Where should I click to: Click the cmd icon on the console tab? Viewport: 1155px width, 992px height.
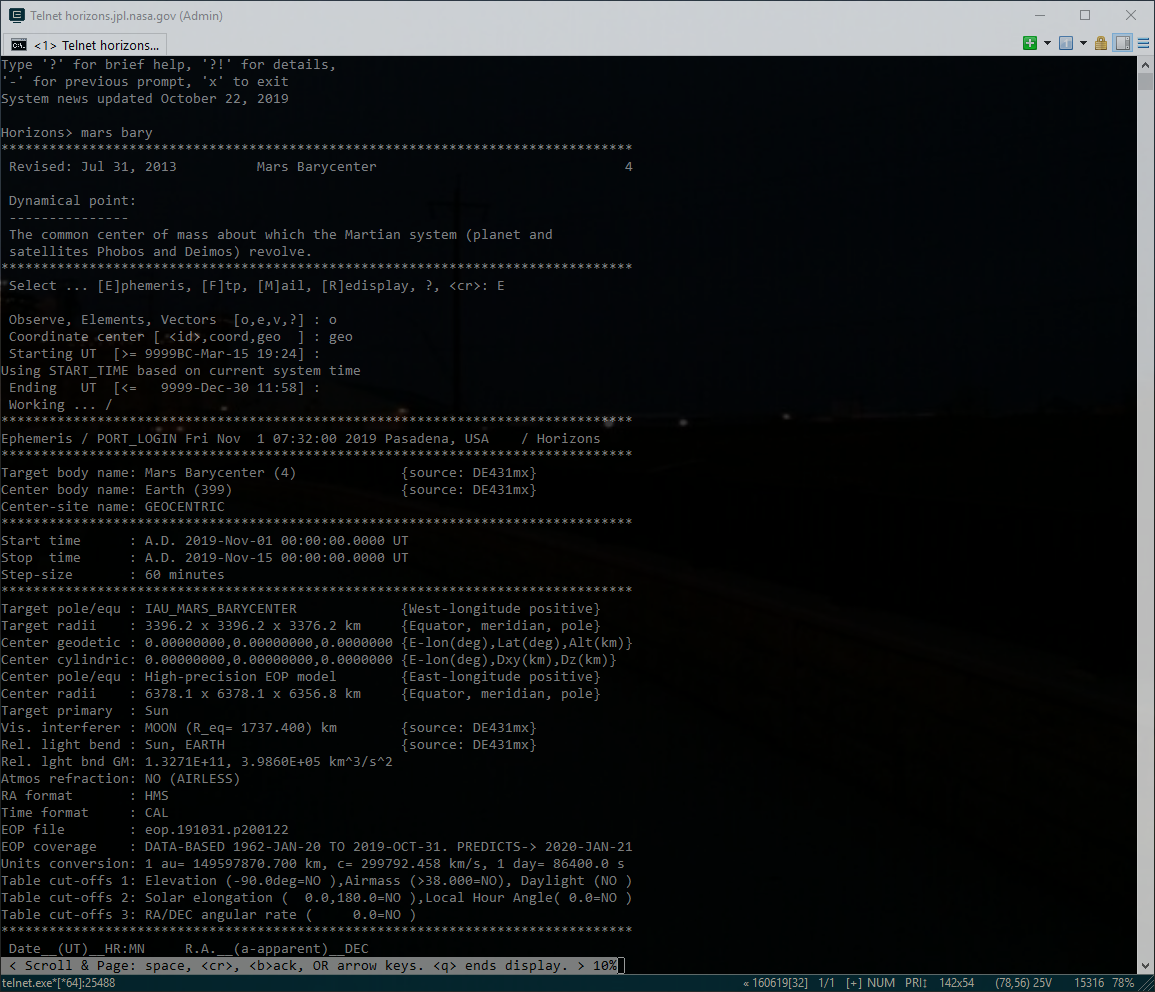click(x=19, y=45)
